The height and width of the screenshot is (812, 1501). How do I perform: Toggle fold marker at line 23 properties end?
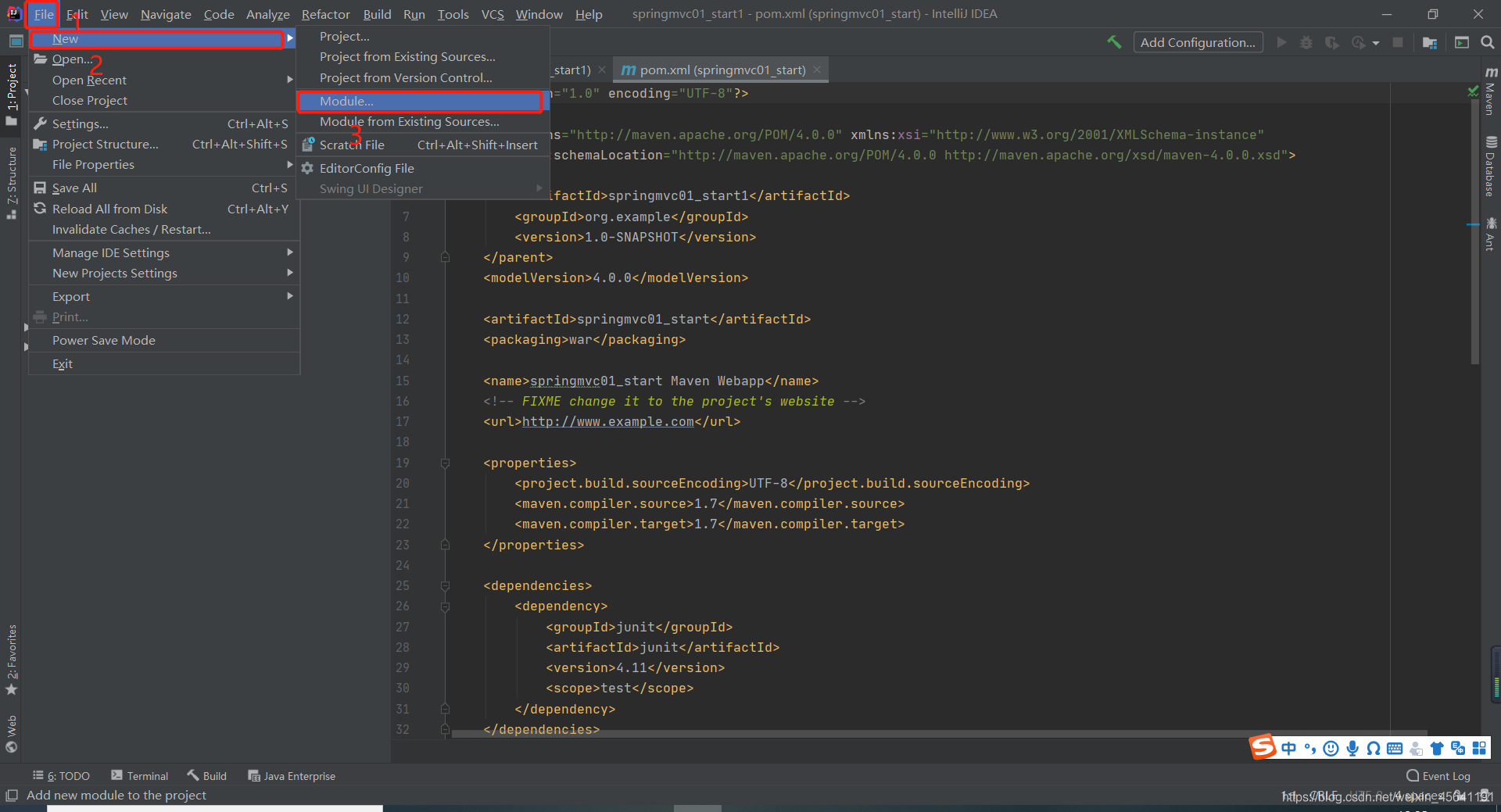(x=445, y=545)
